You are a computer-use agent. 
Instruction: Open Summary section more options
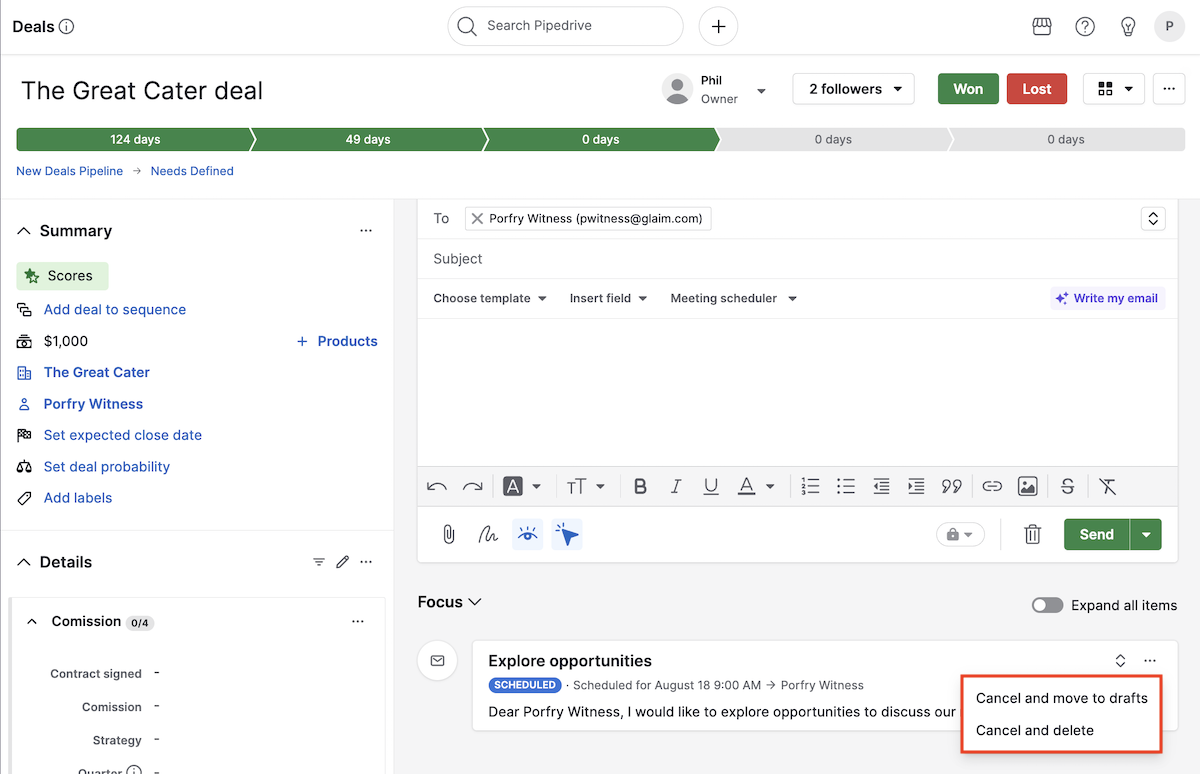(x=366, y=231)
